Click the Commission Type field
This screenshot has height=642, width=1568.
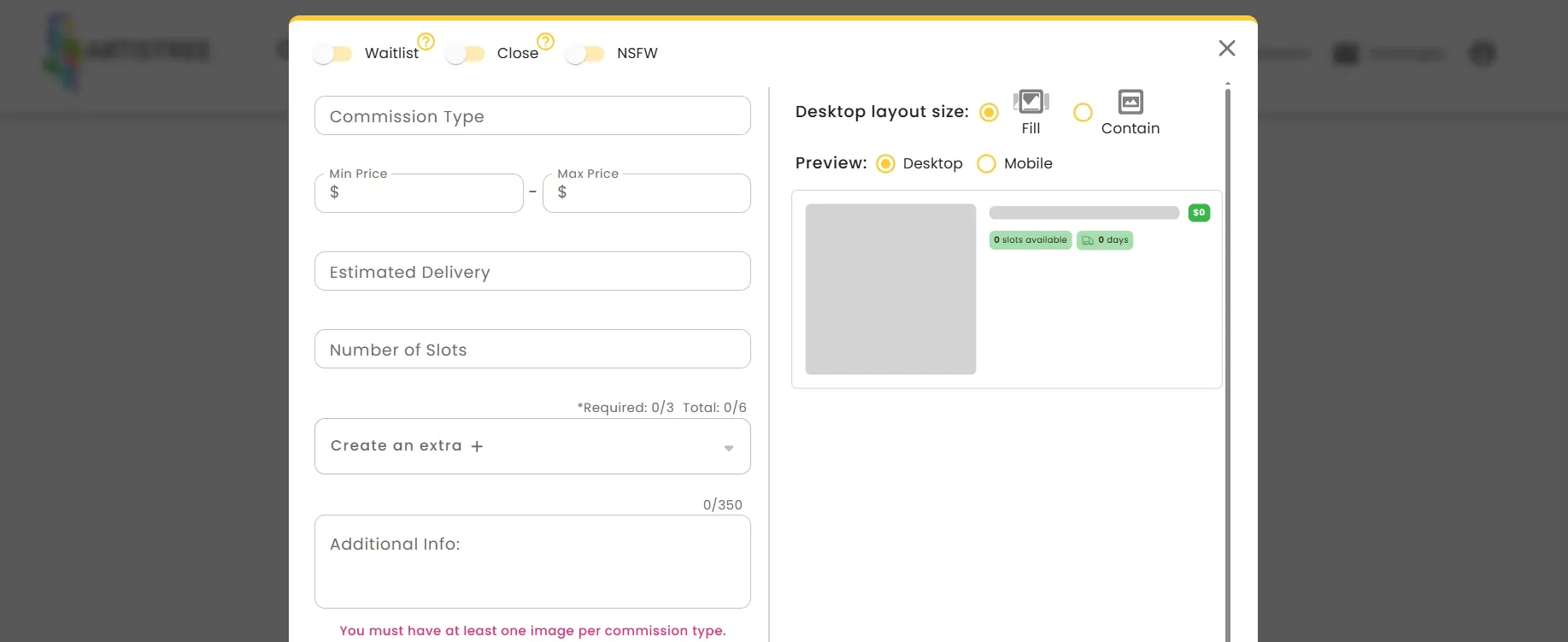[532, 115]
